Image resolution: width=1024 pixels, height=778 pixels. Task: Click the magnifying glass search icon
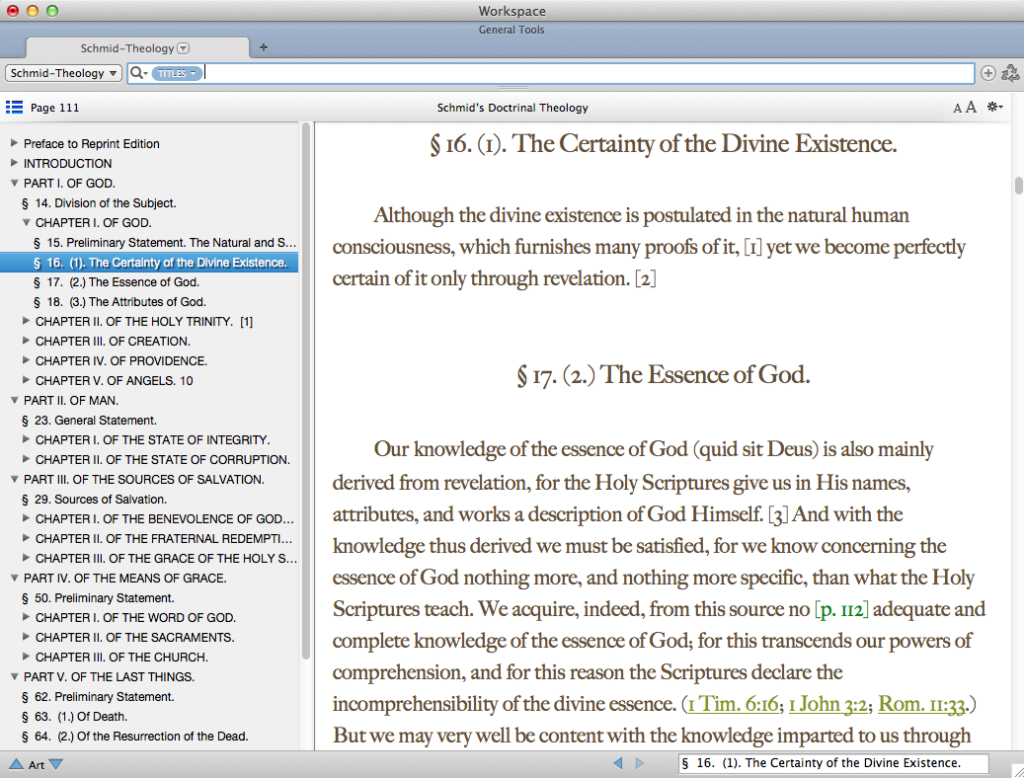136,72
